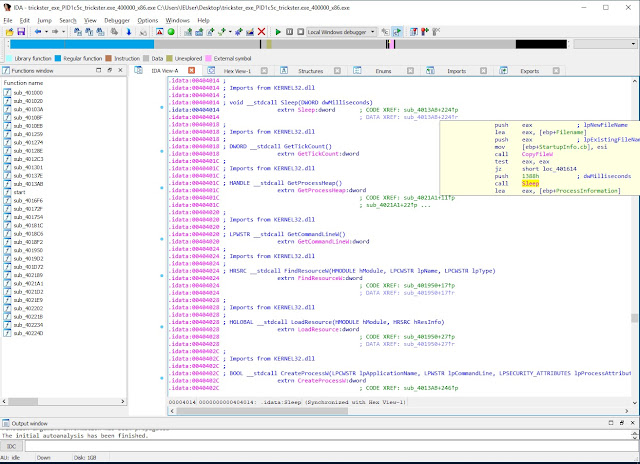The image size is (640, 464).
Task: Switch to the Imports tab
Action: (x=455, y=72)
